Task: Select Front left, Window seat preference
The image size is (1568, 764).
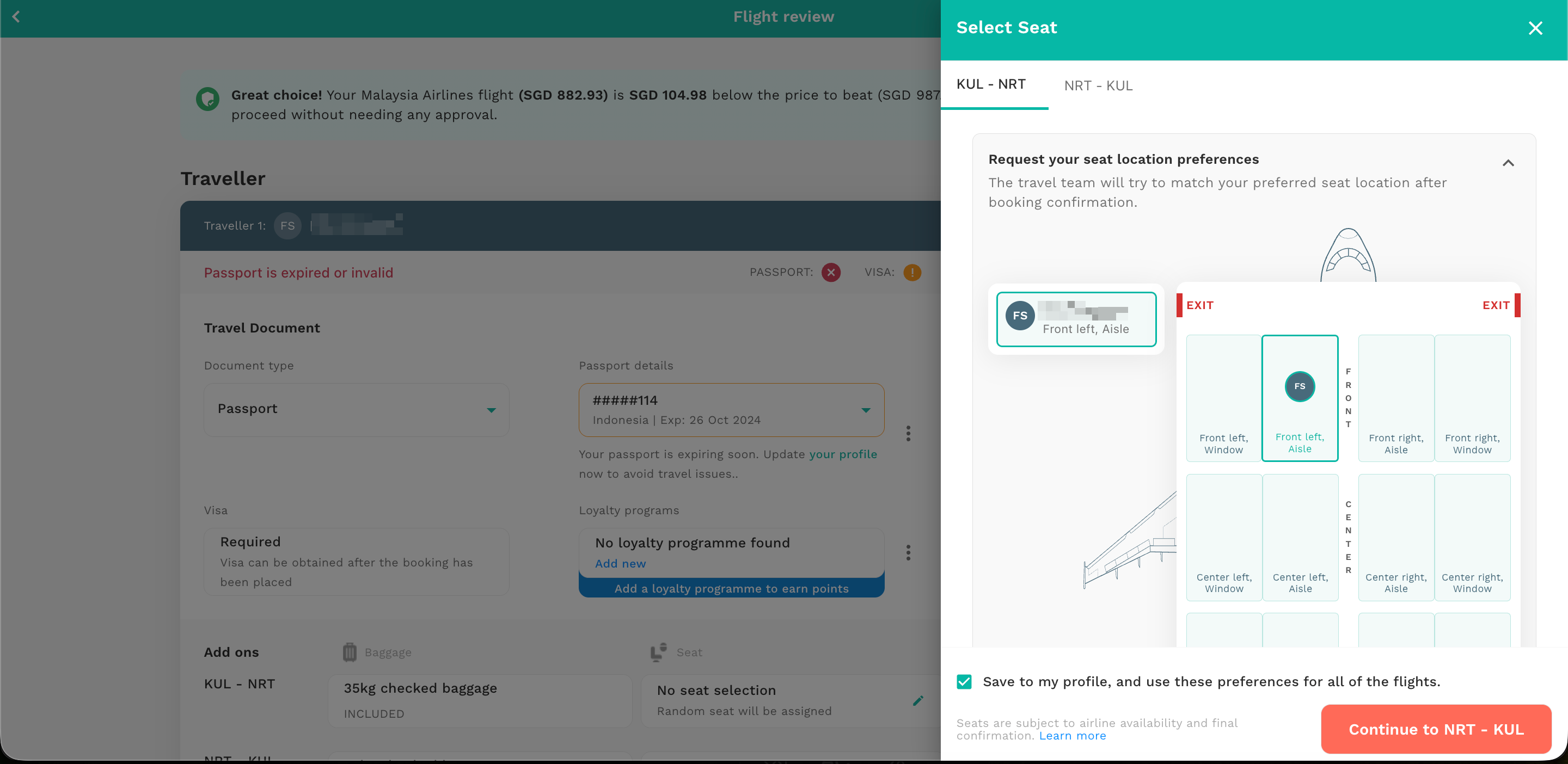Action: point(1223,398)
